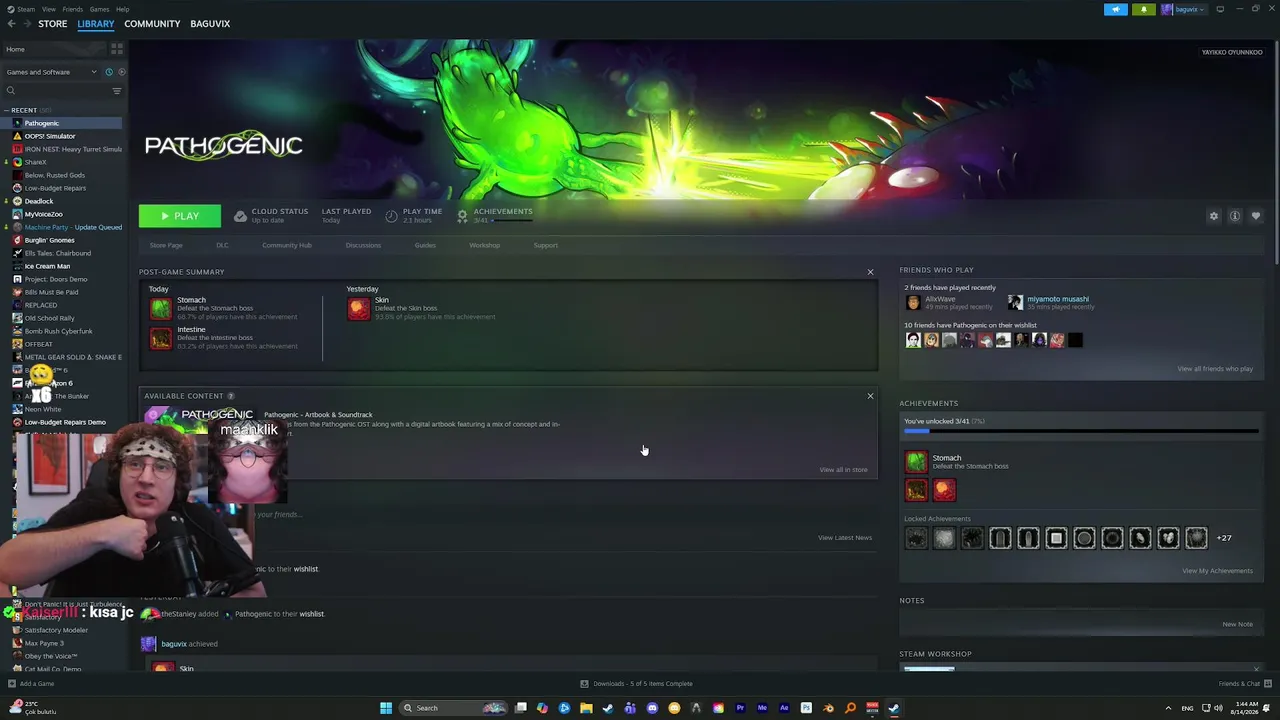1280x720 pixels.
Task: Create a New Note
Action: pos(1237,624)
